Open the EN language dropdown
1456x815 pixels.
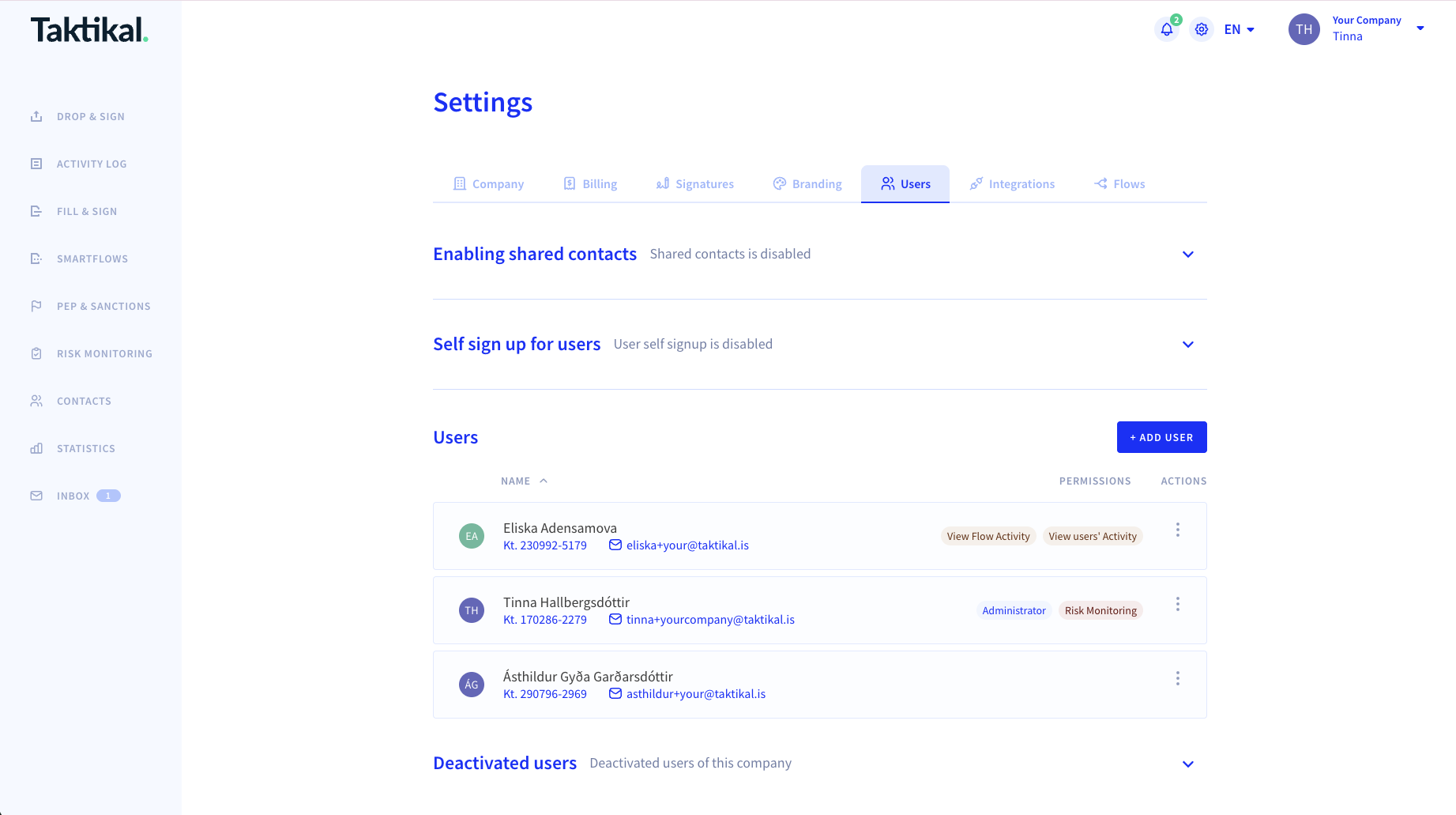(x=1240, y=29)
